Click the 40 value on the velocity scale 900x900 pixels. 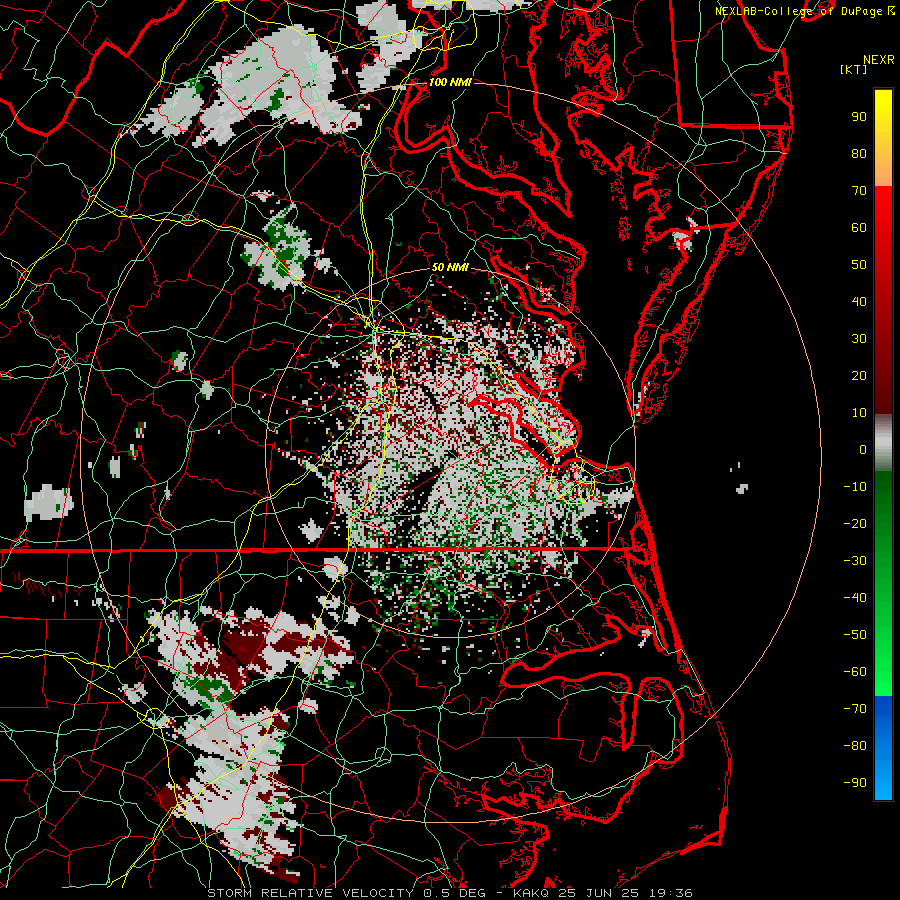tap(859, 301)
